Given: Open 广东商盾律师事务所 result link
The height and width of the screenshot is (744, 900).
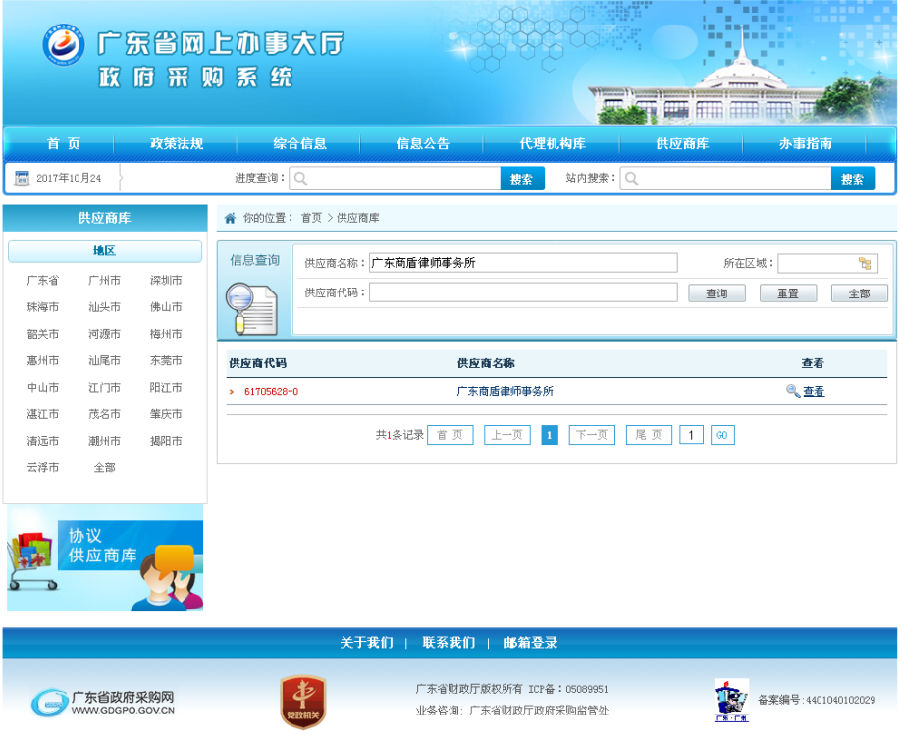Looking at the screenshot, I should (505, 391).
